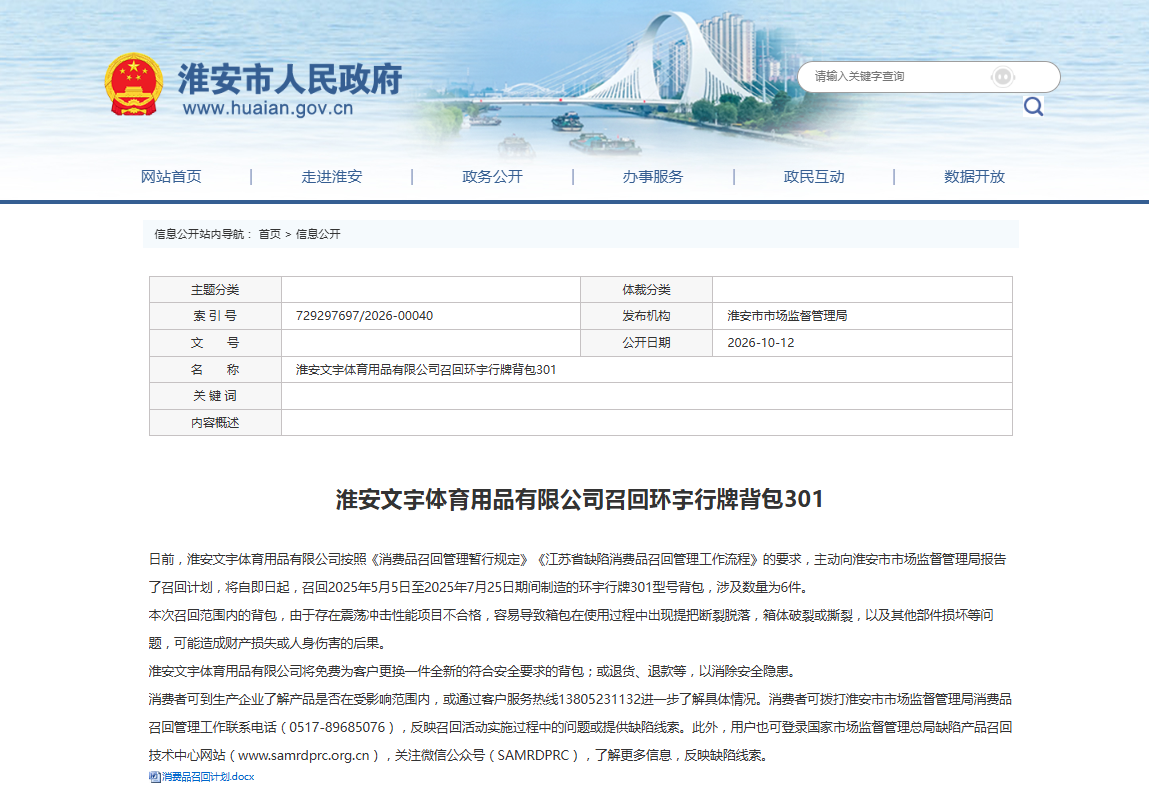This screenshot has width=1149, height=795.
Task: Click the voice input icon in search box
Action: point(1002,76)
